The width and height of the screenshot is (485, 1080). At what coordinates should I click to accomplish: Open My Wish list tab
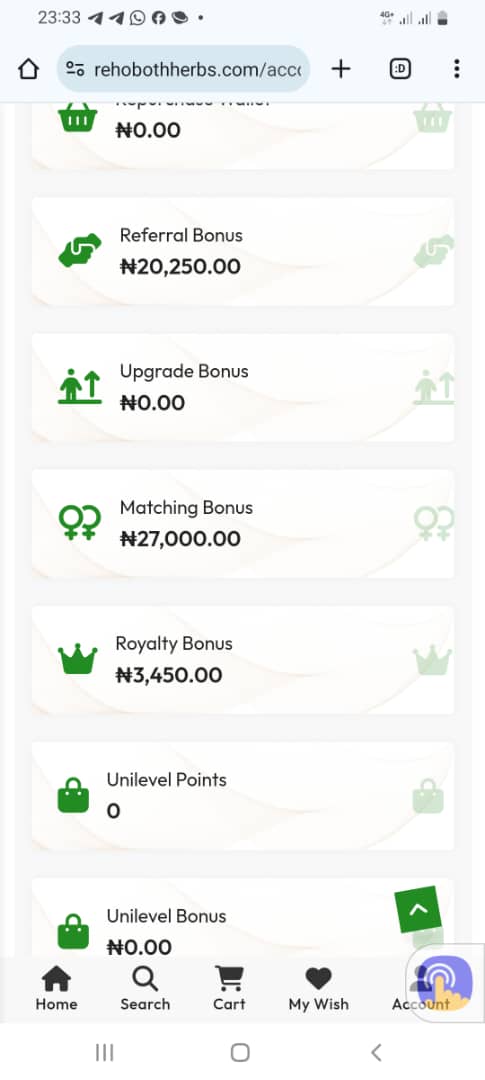coord(318,988)
